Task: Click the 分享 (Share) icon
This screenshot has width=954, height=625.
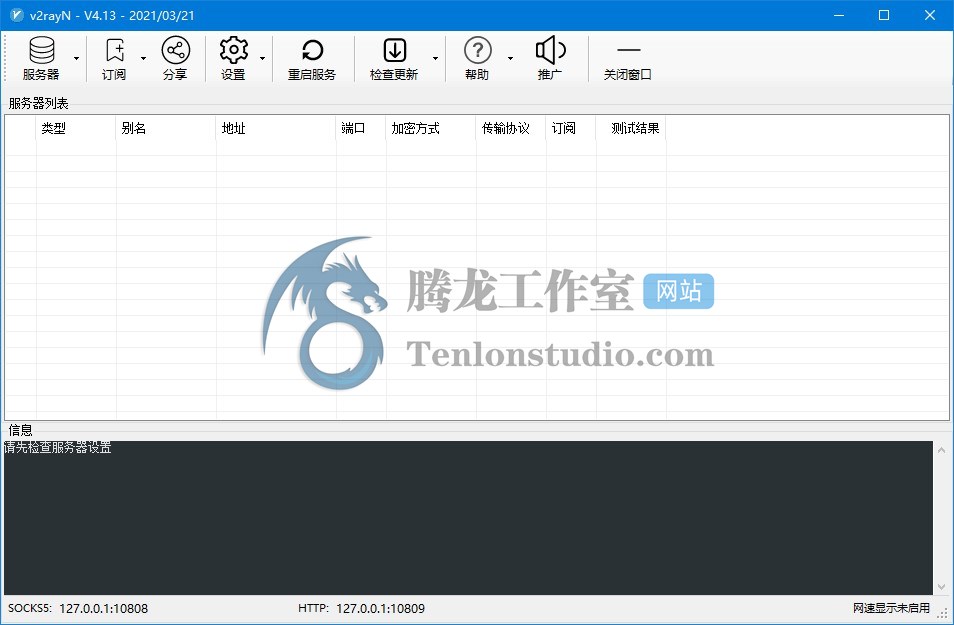Action: [175, 58]
